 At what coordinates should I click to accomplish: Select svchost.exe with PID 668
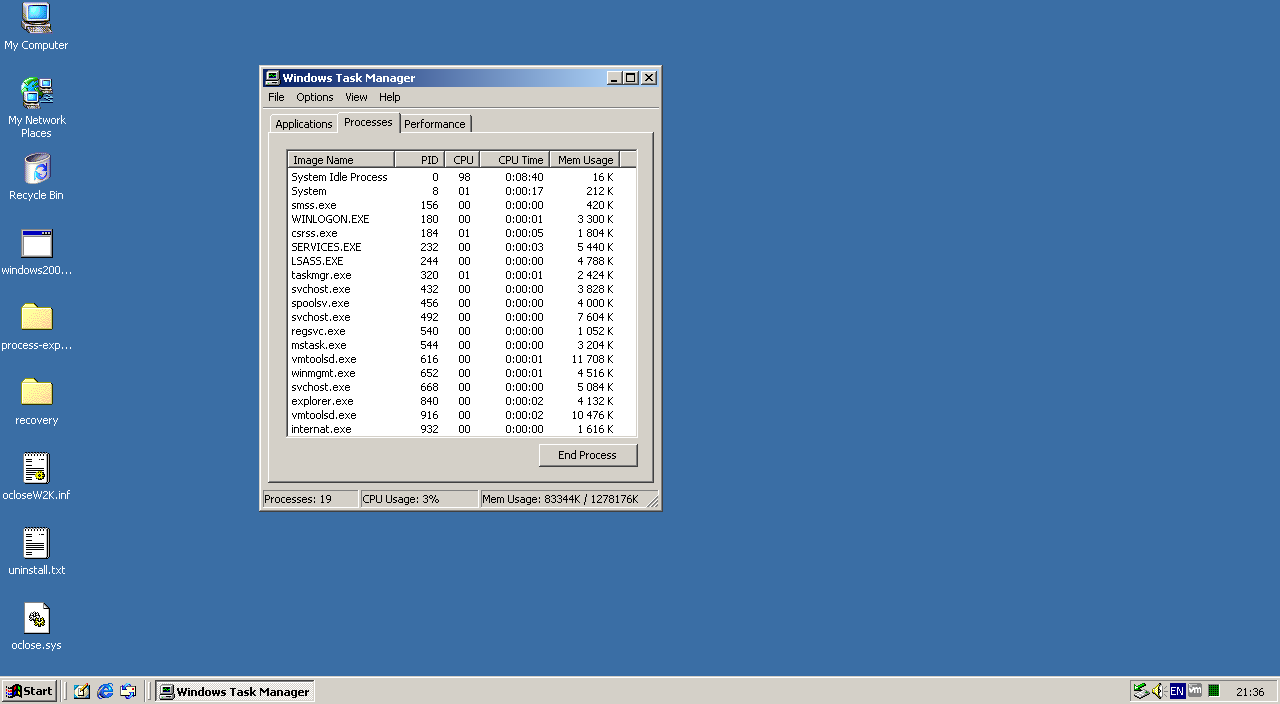pyautogui.click(x=462, y=387)
